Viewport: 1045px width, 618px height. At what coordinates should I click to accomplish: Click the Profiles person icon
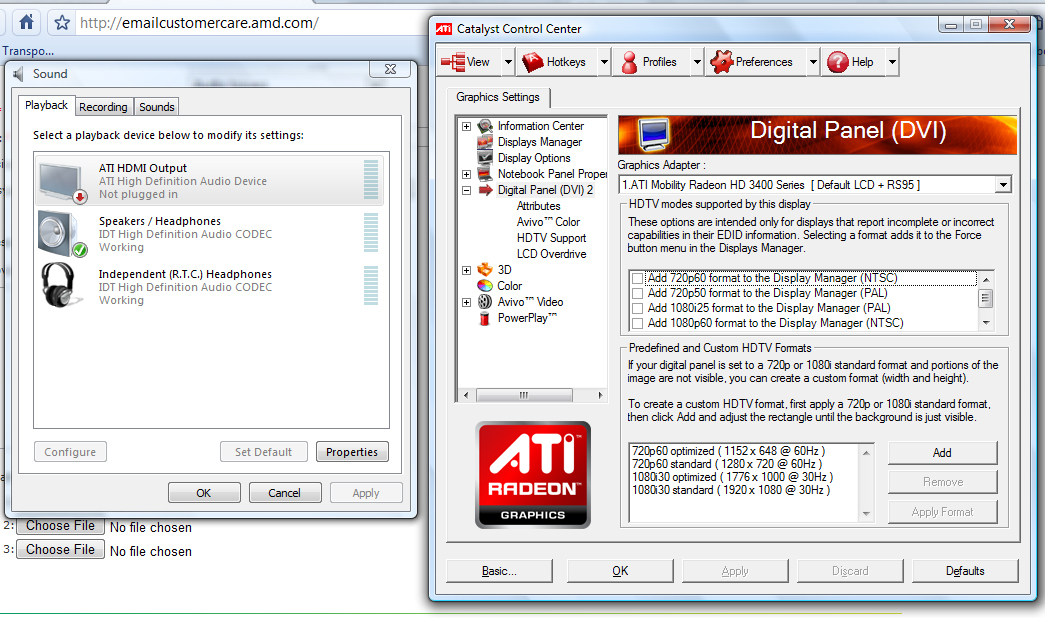(629, 62)
